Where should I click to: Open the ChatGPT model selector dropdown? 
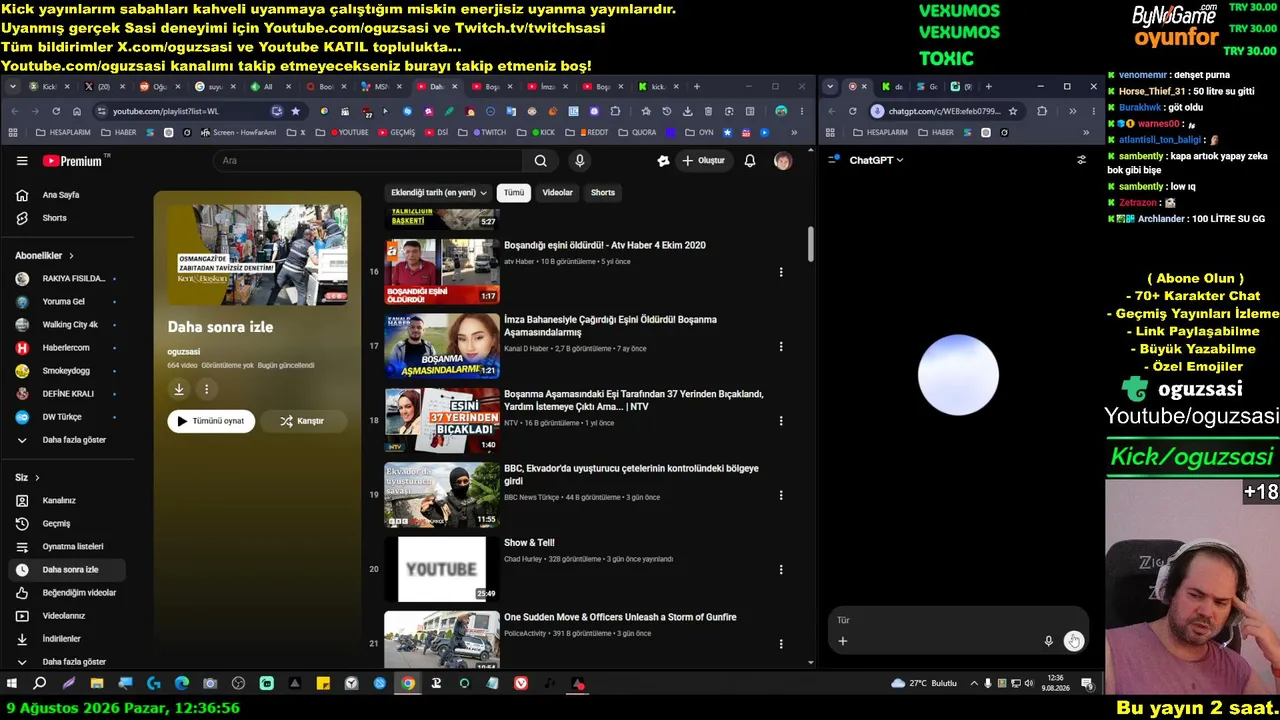pyautogui.click(x=876, y=160)
